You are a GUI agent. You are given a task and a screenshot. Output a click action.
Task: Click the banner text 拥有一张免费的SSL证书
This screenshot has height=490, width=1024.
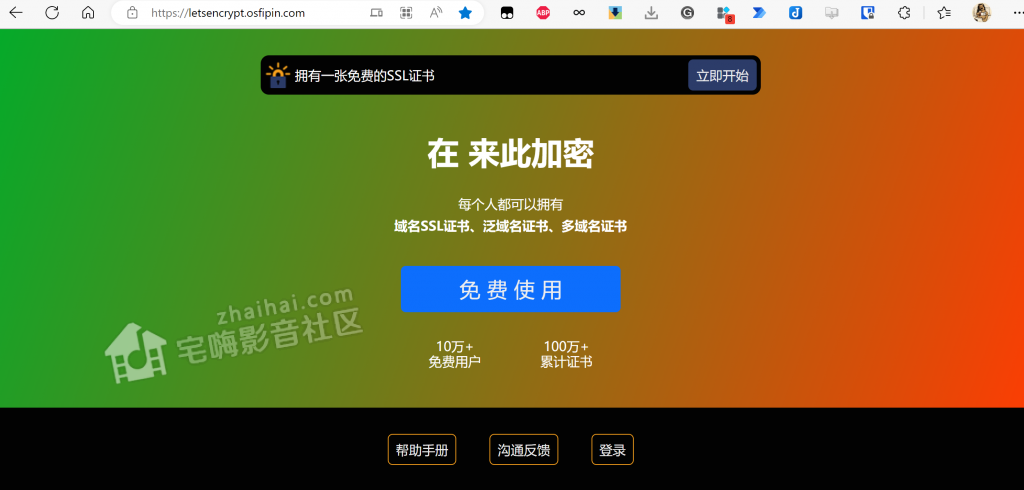pyautogui.click(x=364, y=76)
